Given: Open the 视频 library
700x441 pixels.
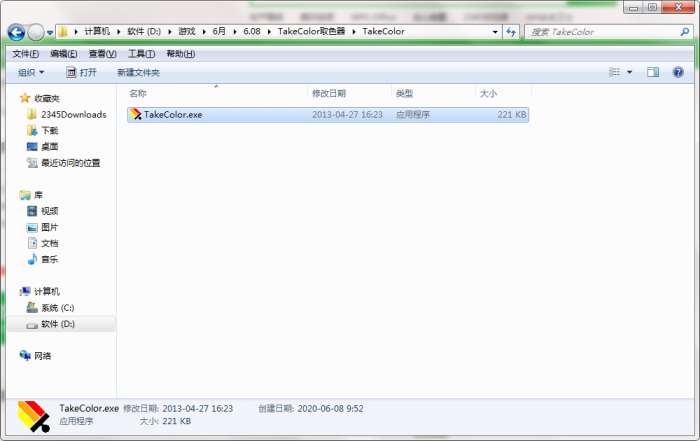Looking at the screenshot, I should click(50, 211).
